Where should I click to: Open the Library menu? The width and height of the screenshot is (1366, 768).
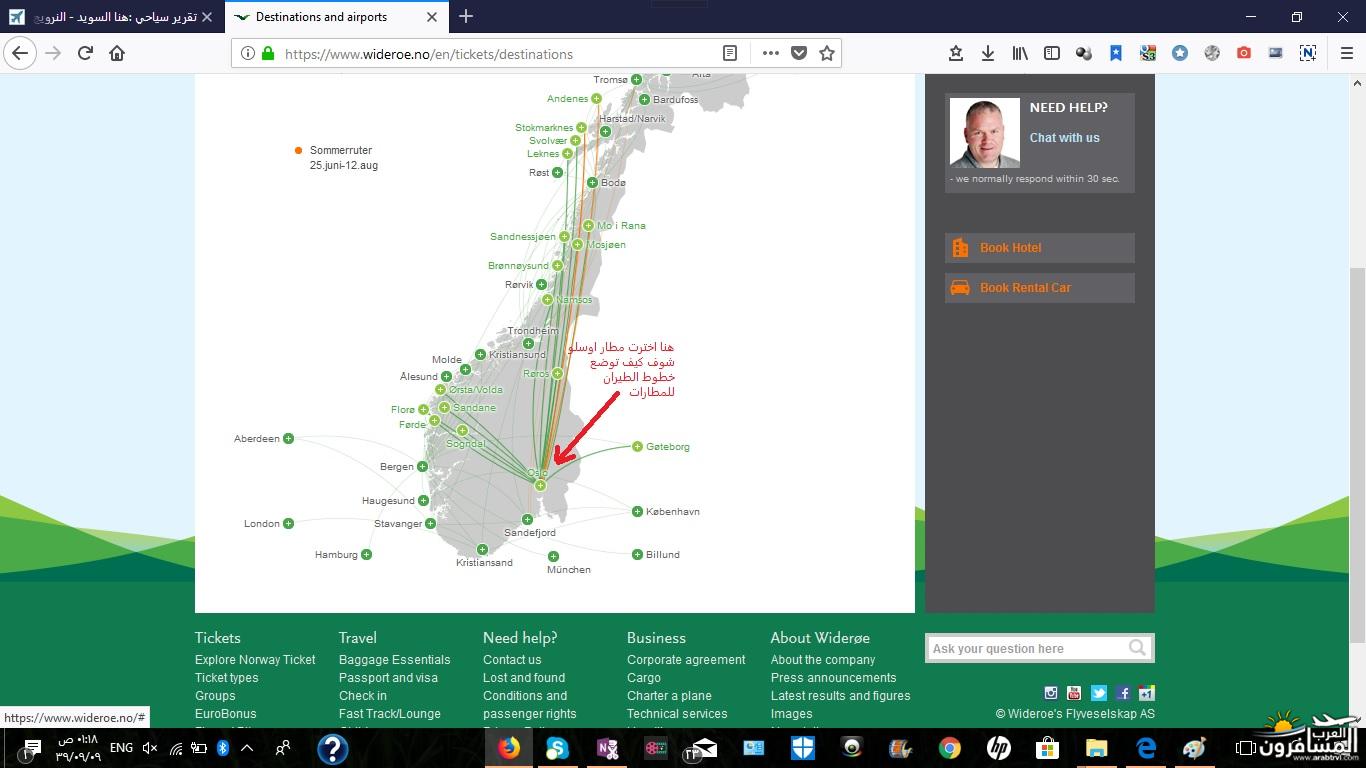1020,54
